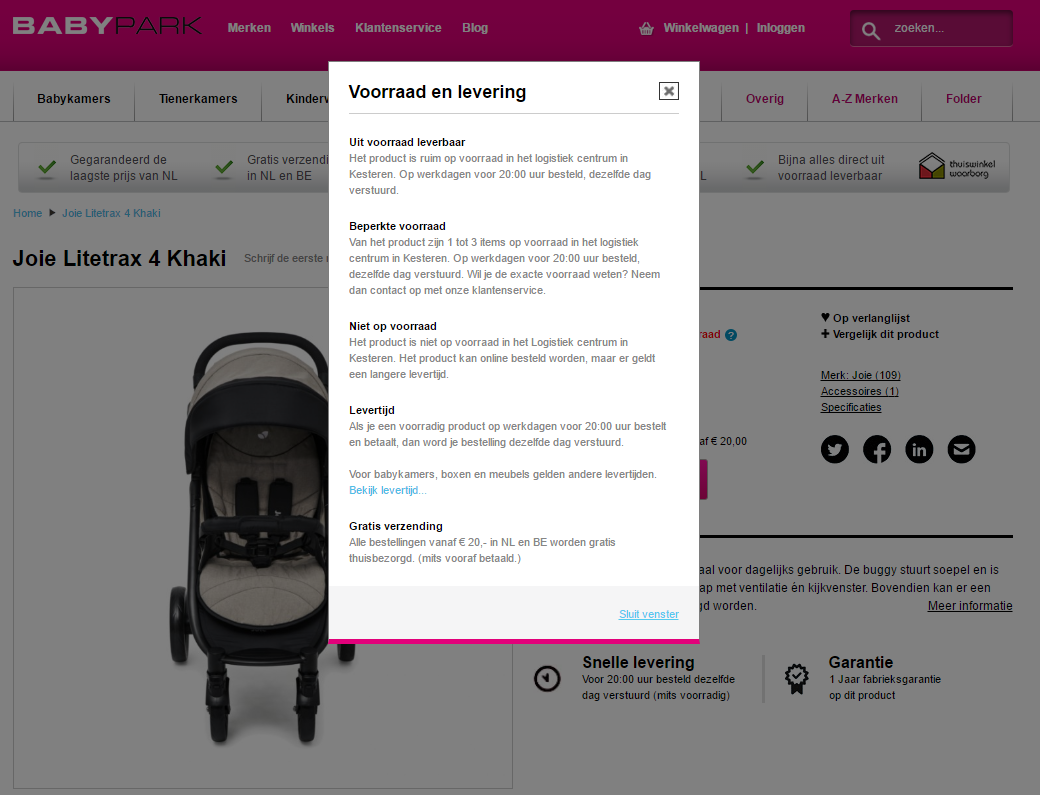Open the Bekijk levertijd link
1040x795 pixels.
click(x=387, y=490)
